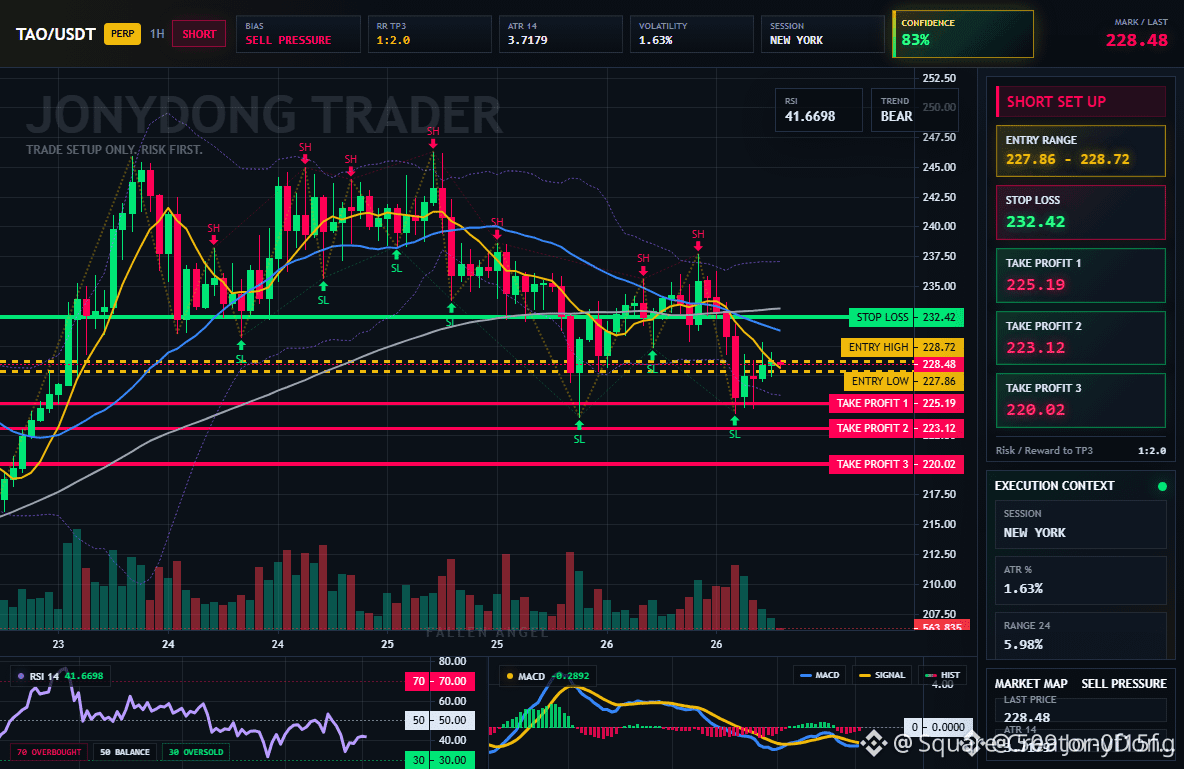Image resolution: width=1184 pixels, height=769 pixels.
Task: Open the top bar Session New York card
Action: pyautogui.click(x=822, y=34)
